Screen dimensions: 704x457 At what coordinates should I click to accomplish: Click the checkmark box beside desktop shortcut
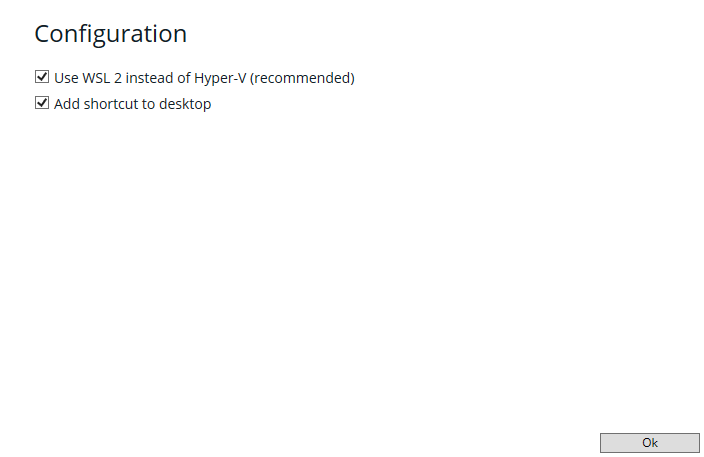pyautogui.click(x=42, y=103)
